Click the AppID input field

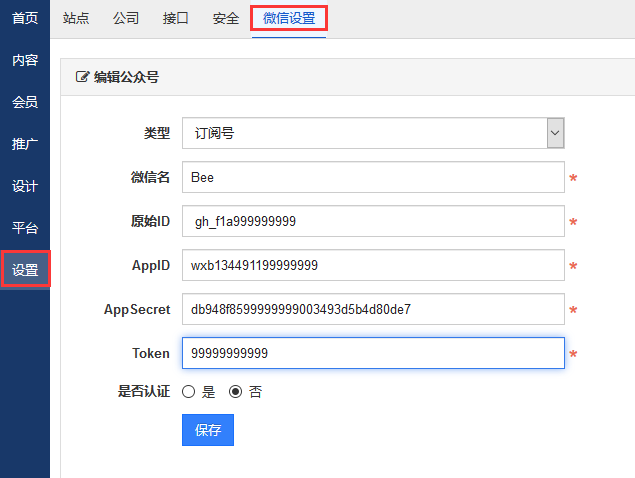[x=373, y=265]
